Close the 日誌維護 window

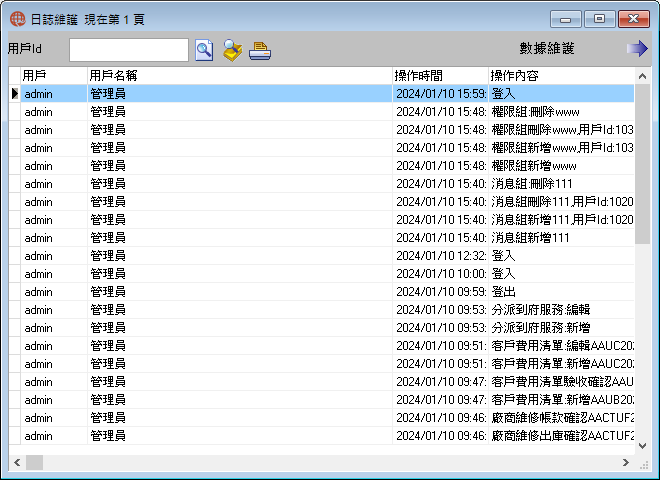click(x=633, y=19)
